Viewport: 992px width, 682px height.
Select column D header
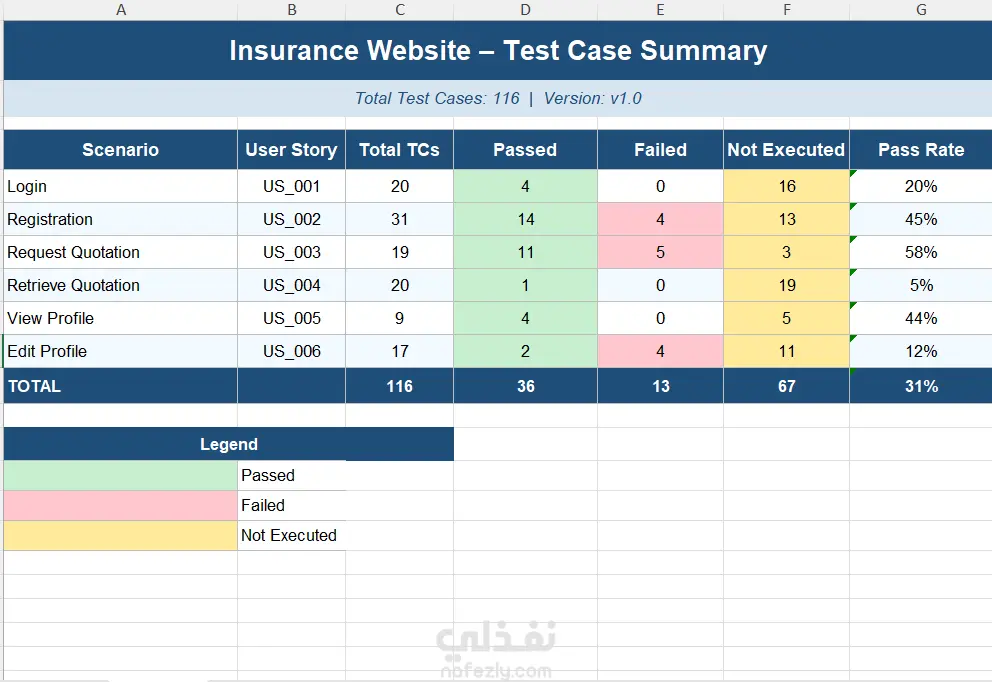(x=525, y=9)
